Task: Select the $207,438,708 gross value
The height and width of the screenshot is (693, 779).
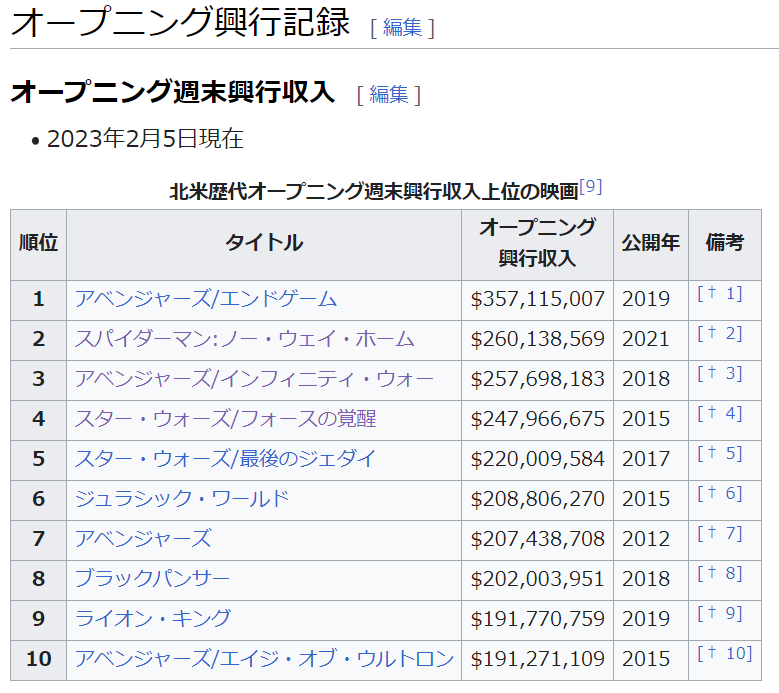Action: coord(538,539)
